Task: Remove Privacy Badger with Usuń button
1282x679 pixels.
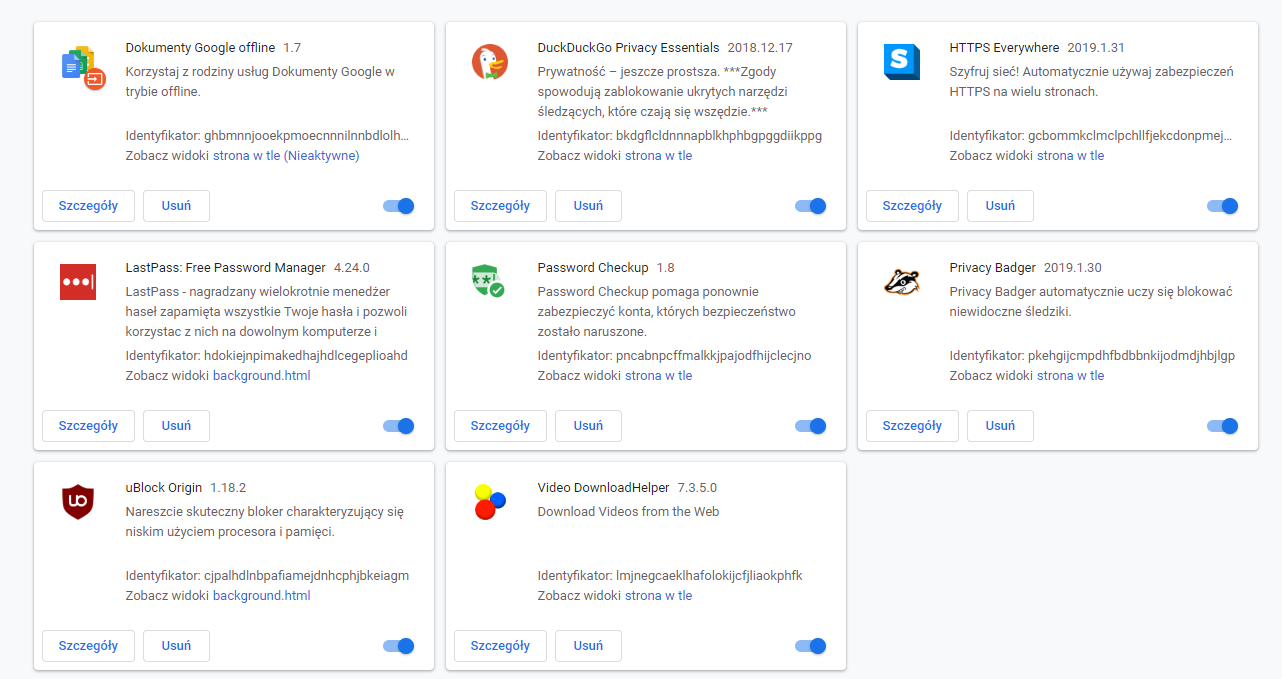Action: [x=1000, y=426]
